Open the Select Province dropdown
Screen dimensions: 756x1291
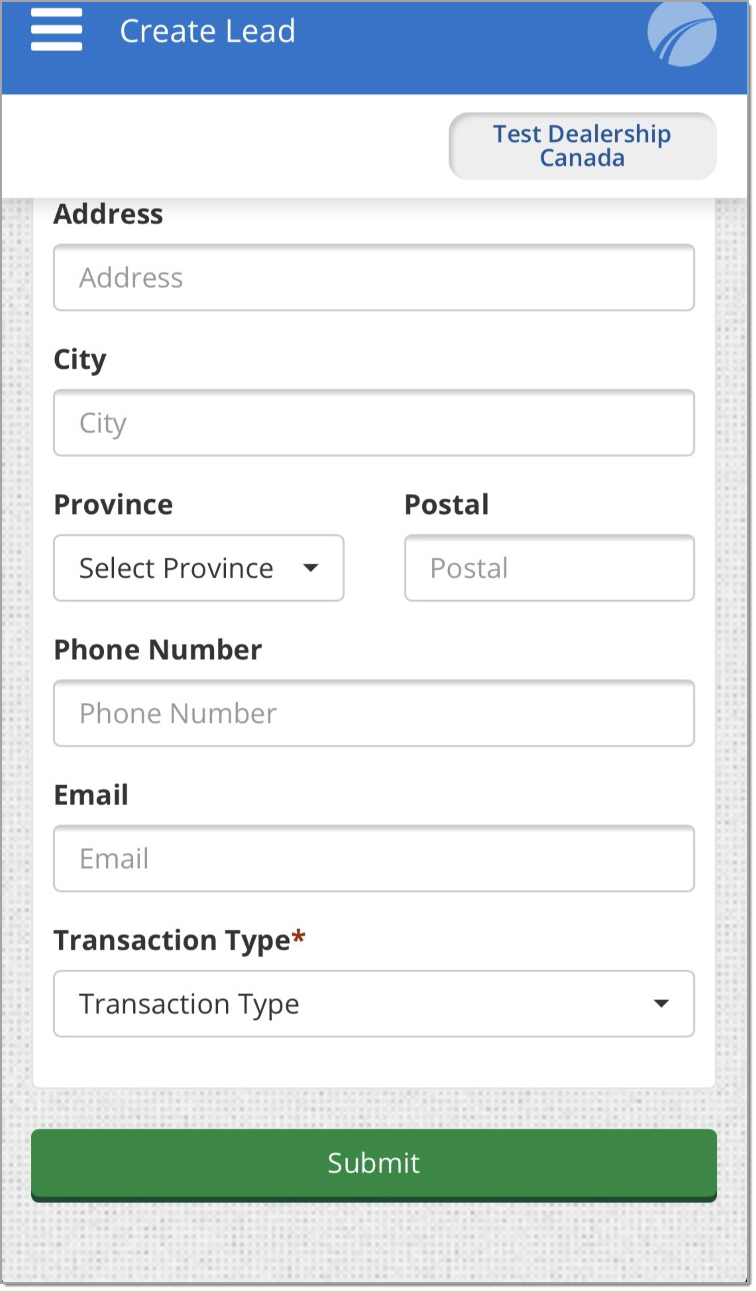pyautogui.click(x=199, y=568)
